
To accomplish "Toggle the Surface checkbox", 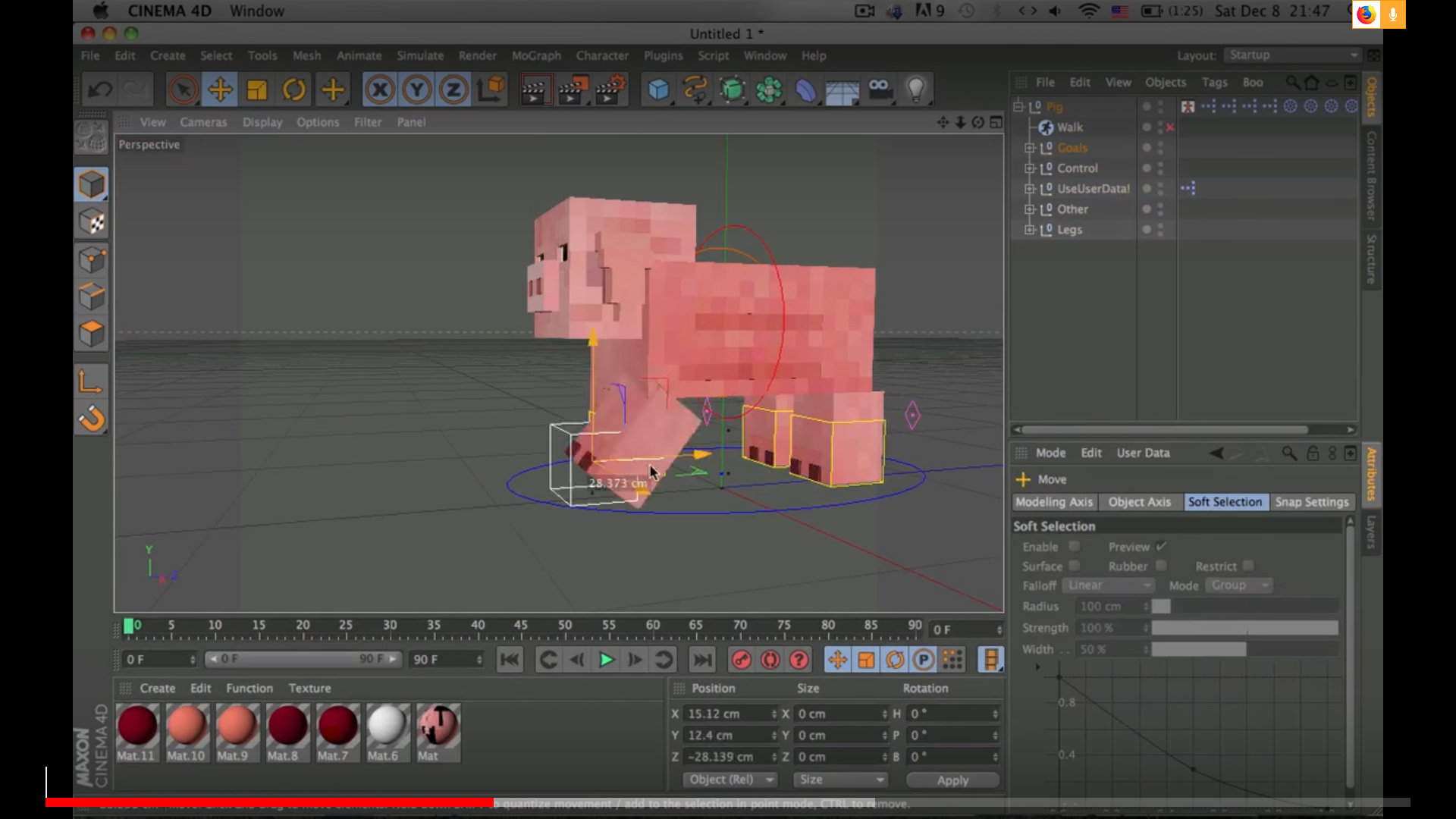I will pyautogui.click(x=1074, y=566).
